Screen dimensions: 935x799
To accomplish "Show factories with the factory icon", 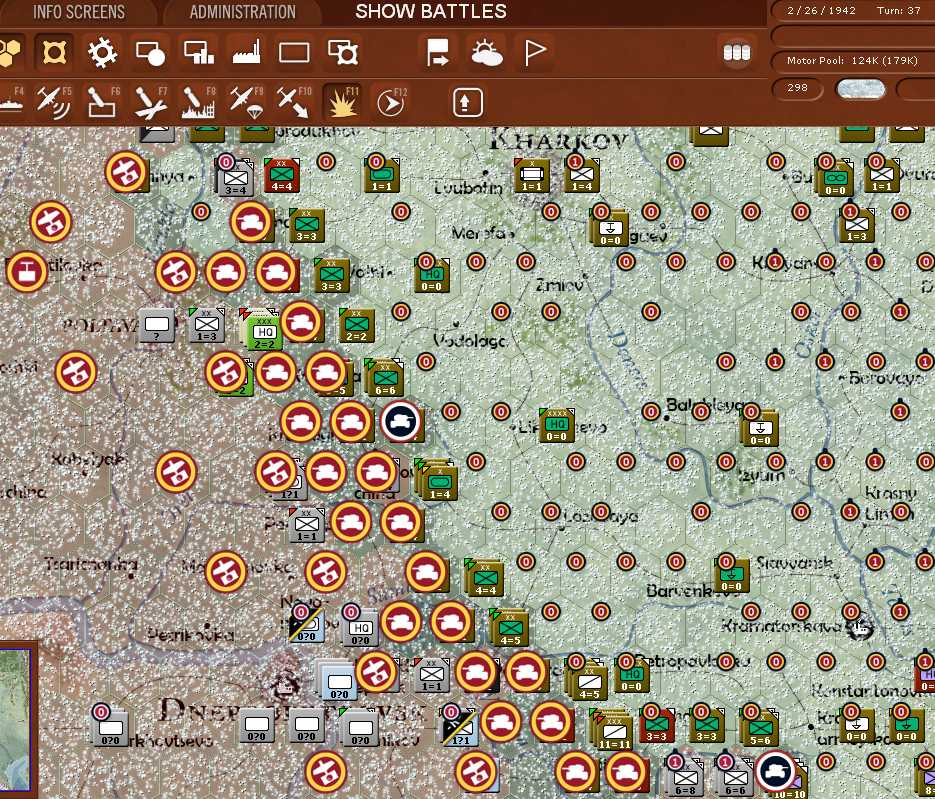I will 247,52.
